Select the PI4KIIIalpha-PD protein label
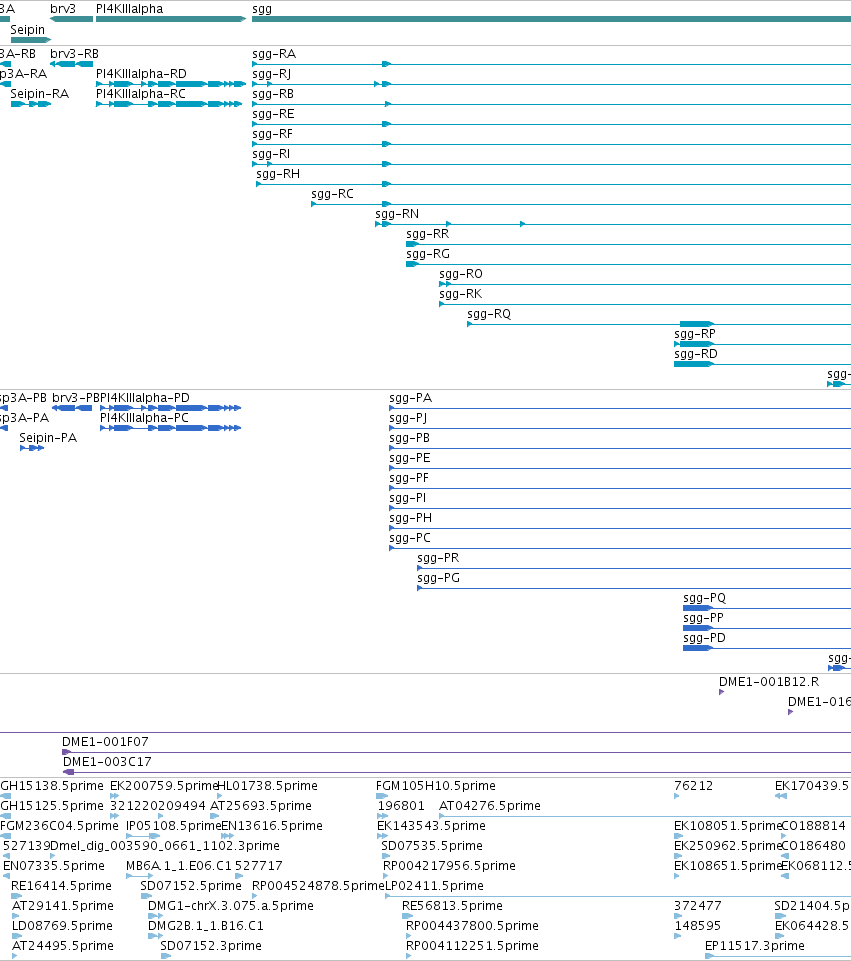 pyautogui.click(x=145, y=398)
